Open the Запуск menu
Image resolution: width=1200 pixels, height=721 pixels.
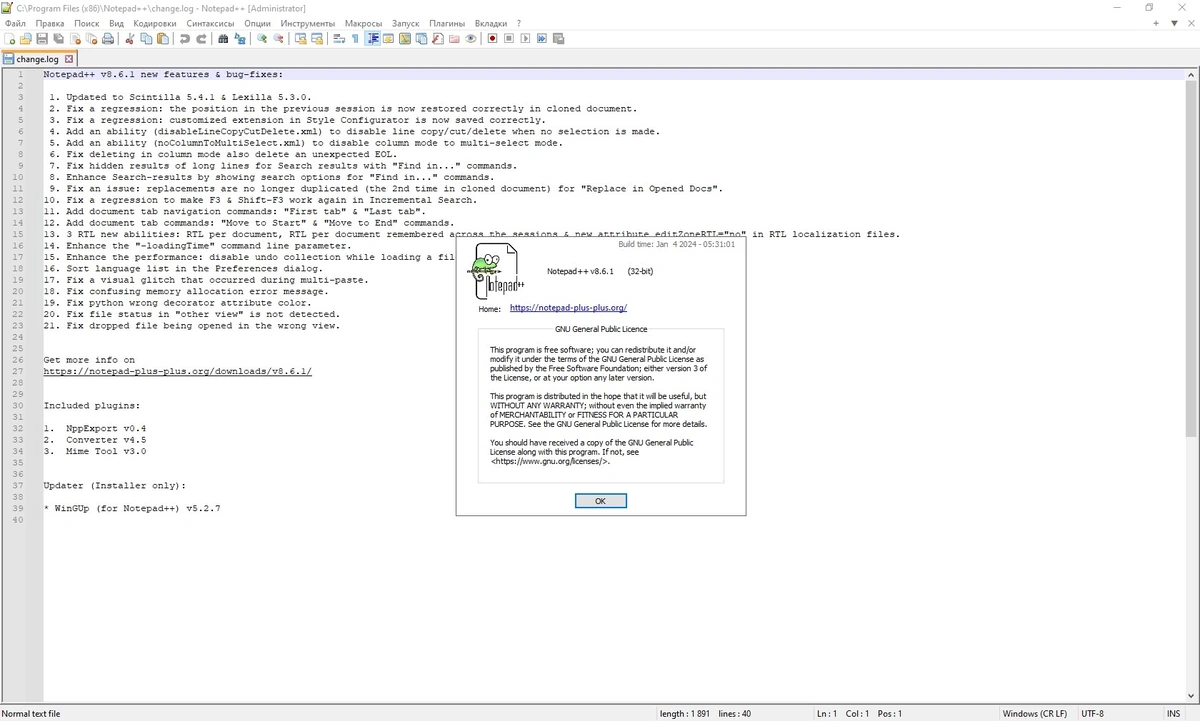pyautogui.click(x=406, y=22)
